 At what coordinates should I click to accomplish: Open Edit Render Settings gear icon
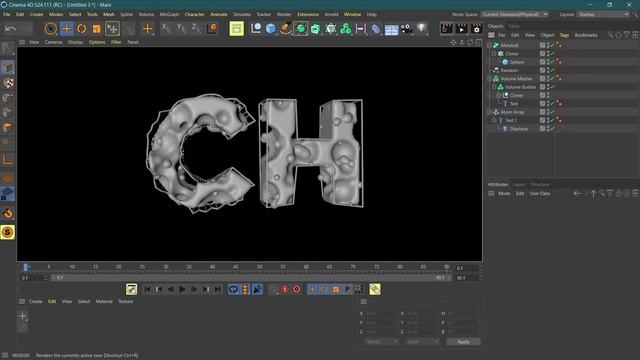coord(476,29)
